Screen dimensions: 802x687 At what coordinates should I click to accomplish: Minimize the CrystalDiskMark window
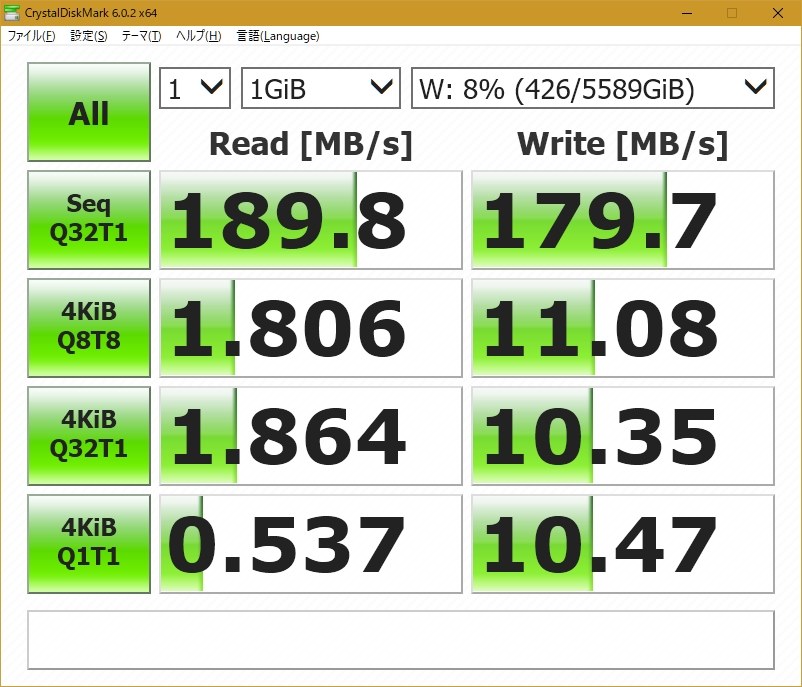pyautogui.click(x=686, y=13)
